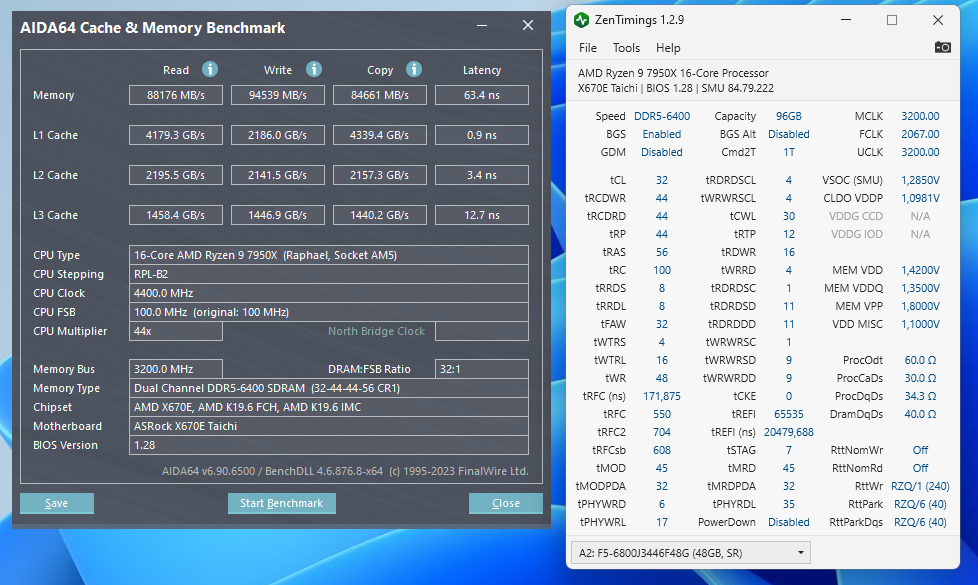Click the VSOC (SMU) value 1,2850V

coord(920,180)
